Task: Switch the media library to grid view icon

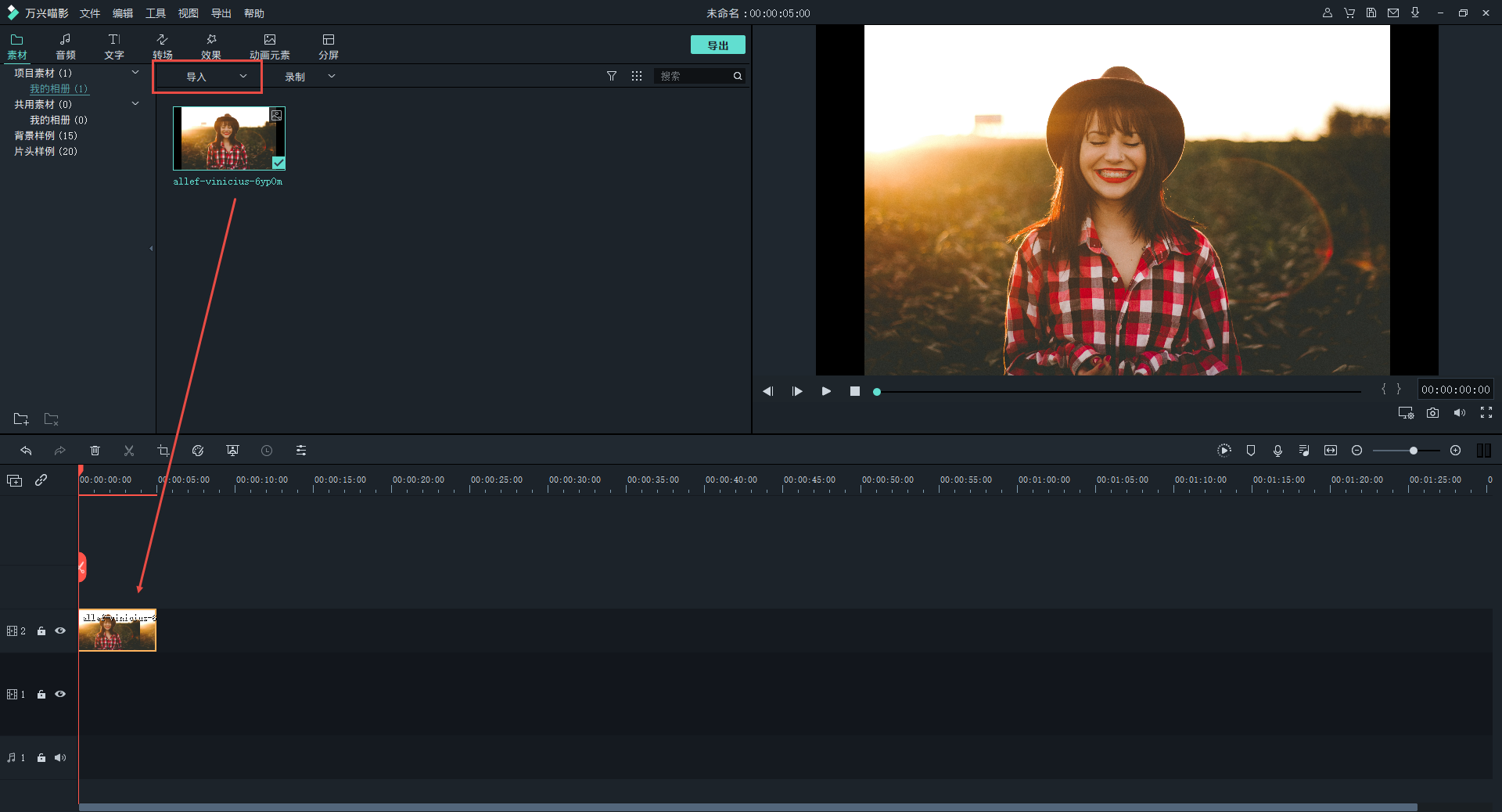Action: point(637,76)
